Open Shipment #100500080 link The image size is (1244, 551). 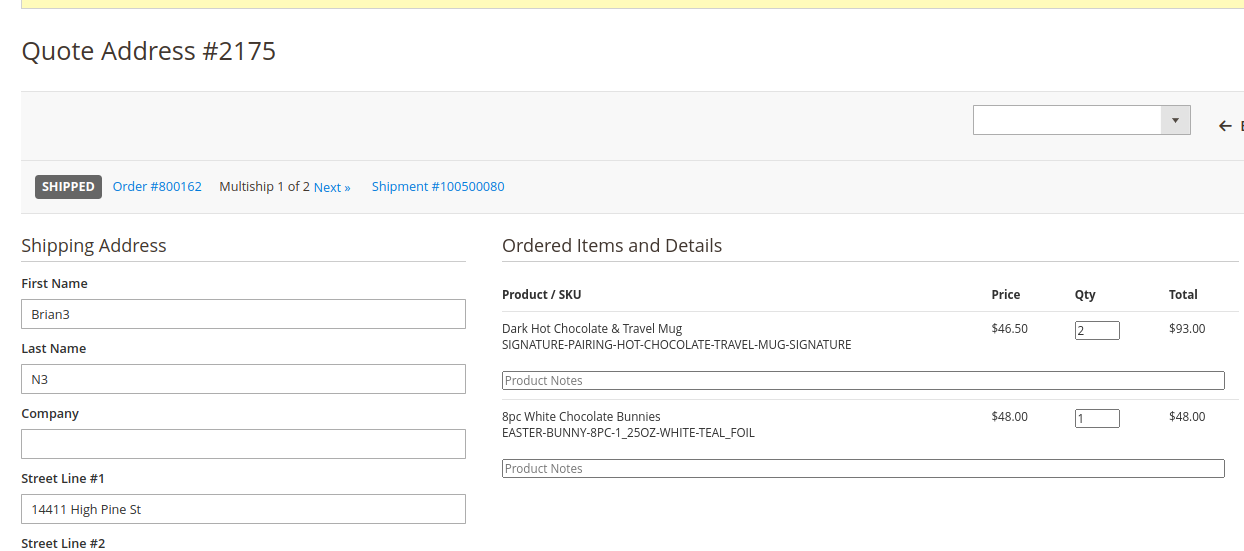click(x=438, y=187)
